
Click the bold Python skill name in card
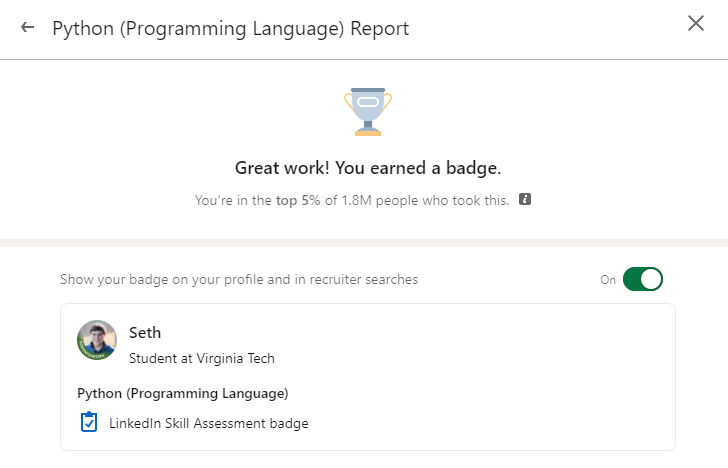tap(183, 392)
